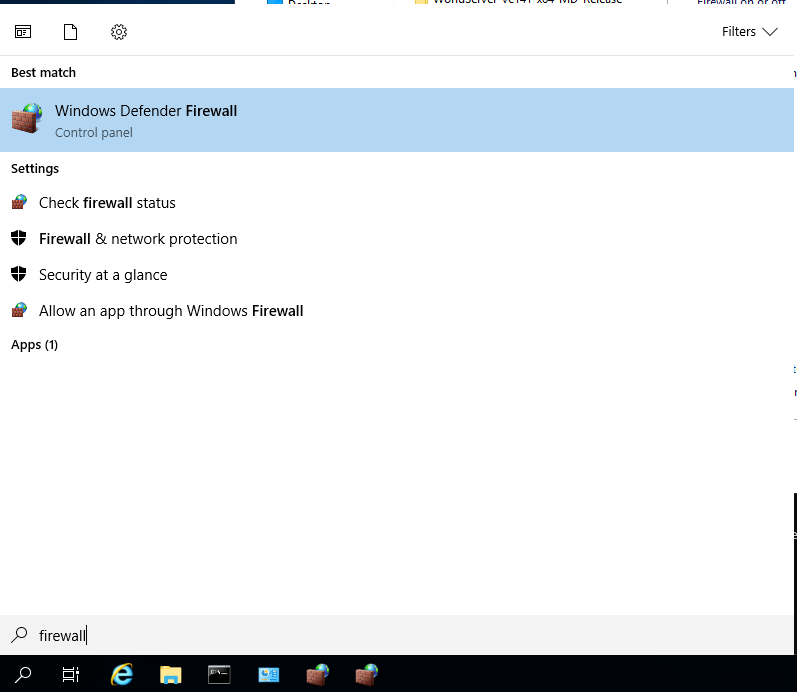
Task: Expand the Filters dropdown
Action: 750,32
